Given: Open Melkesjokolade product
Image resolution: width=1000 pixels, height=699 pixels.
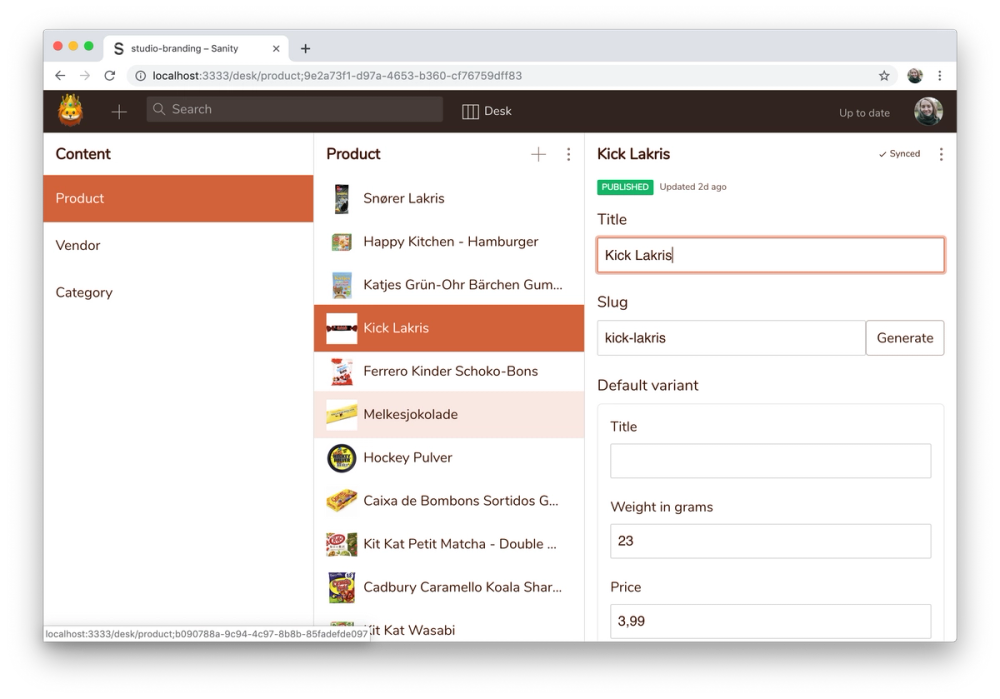Looking at the screenshot, I should (x=449, y=415).
